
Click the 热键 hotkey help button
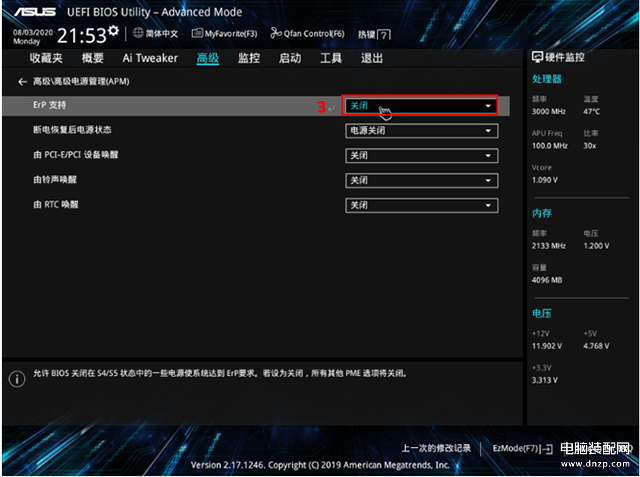374,35
